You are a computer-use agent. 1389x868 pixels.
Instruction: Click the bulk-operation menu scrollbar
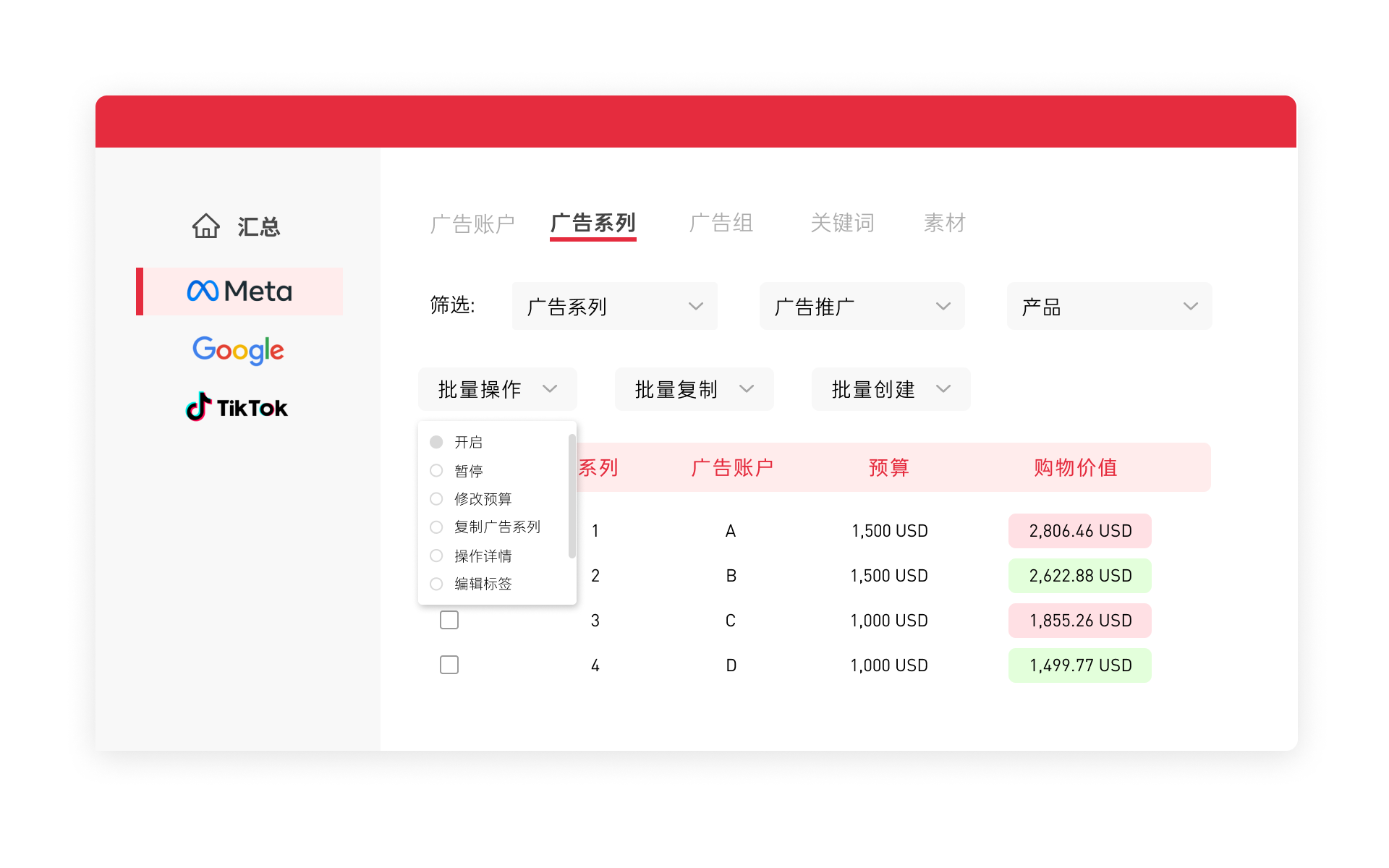coord(572,496)
